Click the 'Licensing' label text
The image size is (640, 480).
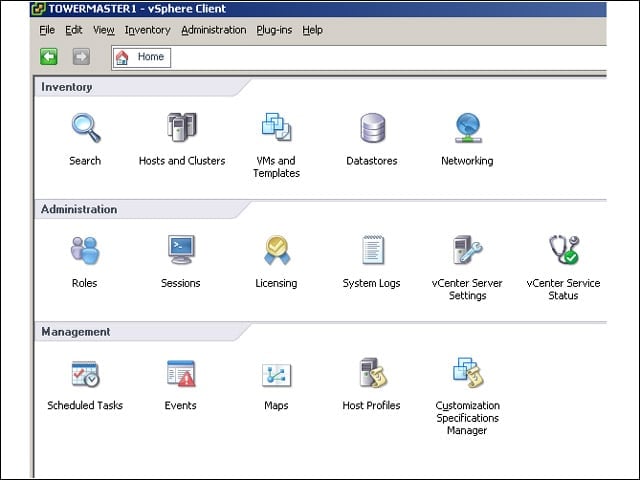tap(276, 283)
